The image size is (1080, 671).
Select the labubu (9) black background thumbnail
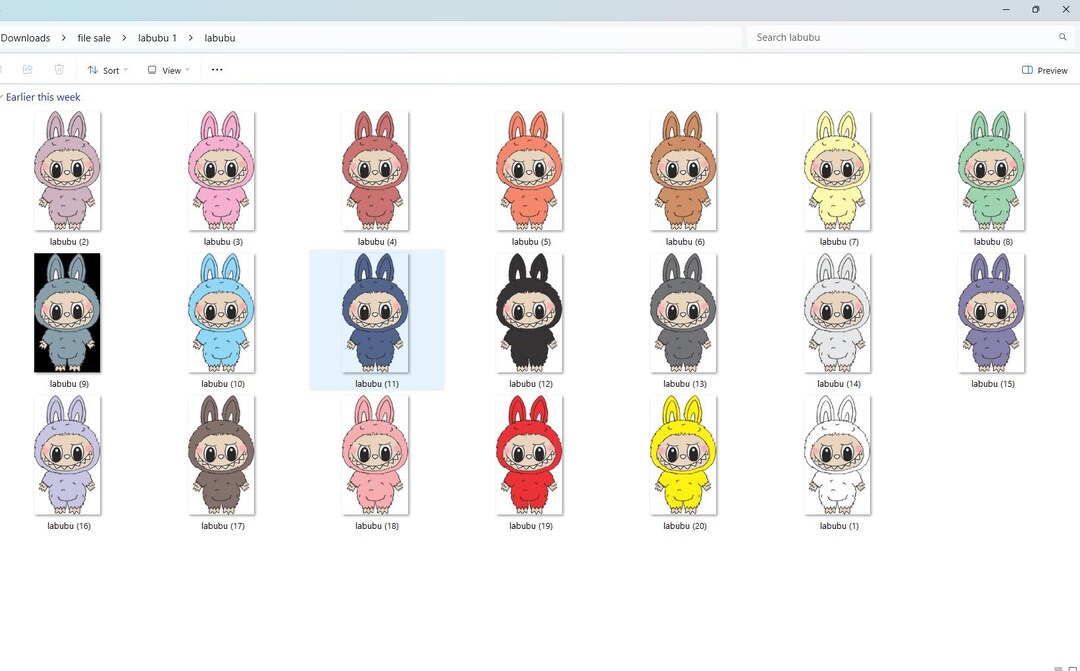[x=67, y=312]
